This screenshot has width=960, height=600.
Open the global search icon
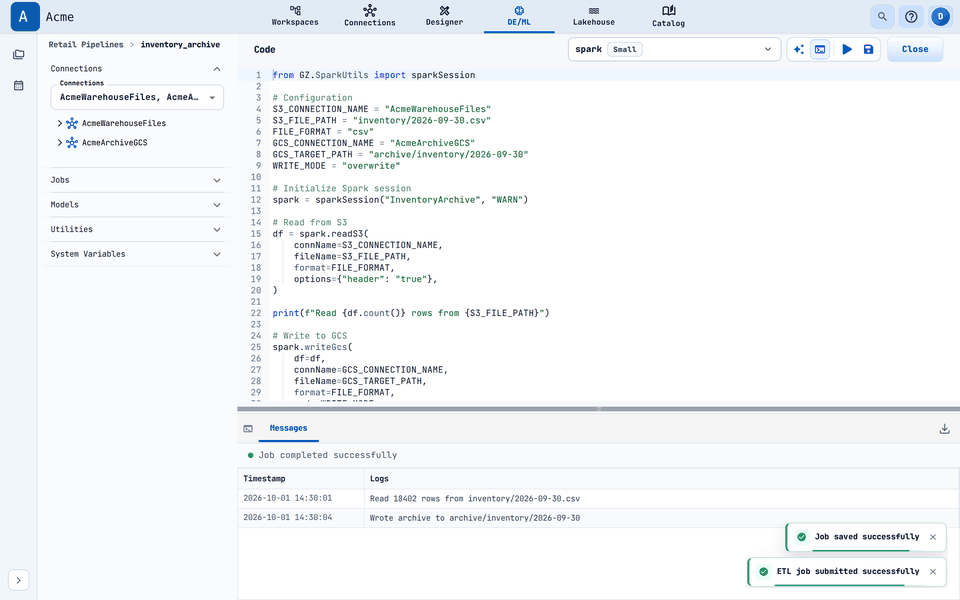pos(882,17)
